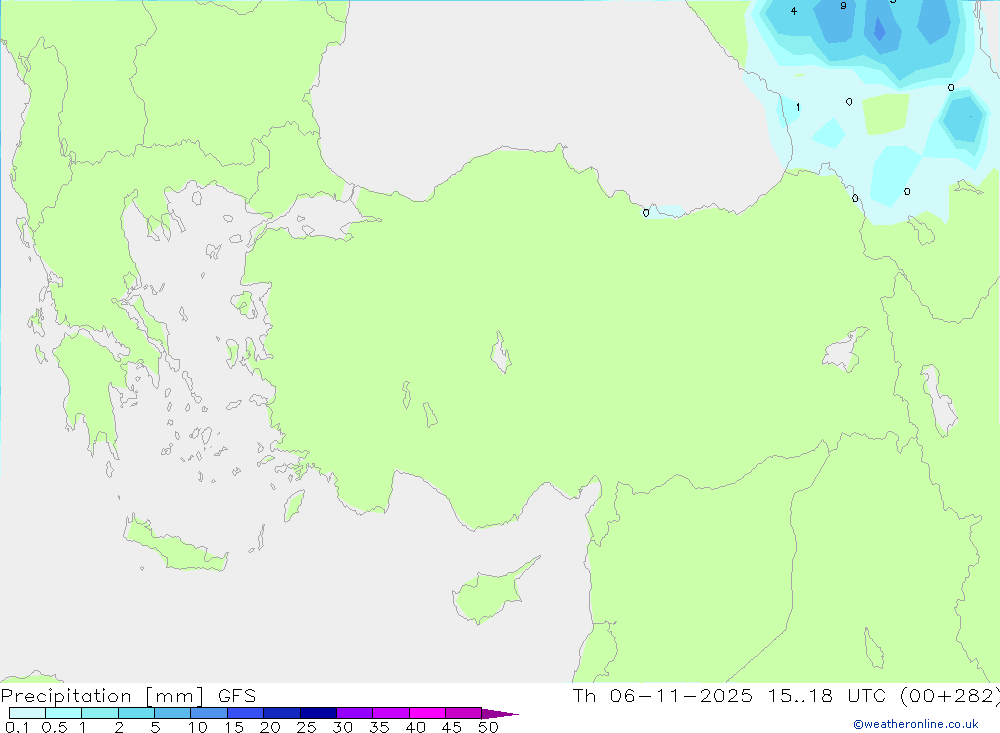Click the "(00+282)" forecast offset text
Screen dimensions: 1000x733
point(950,695)
